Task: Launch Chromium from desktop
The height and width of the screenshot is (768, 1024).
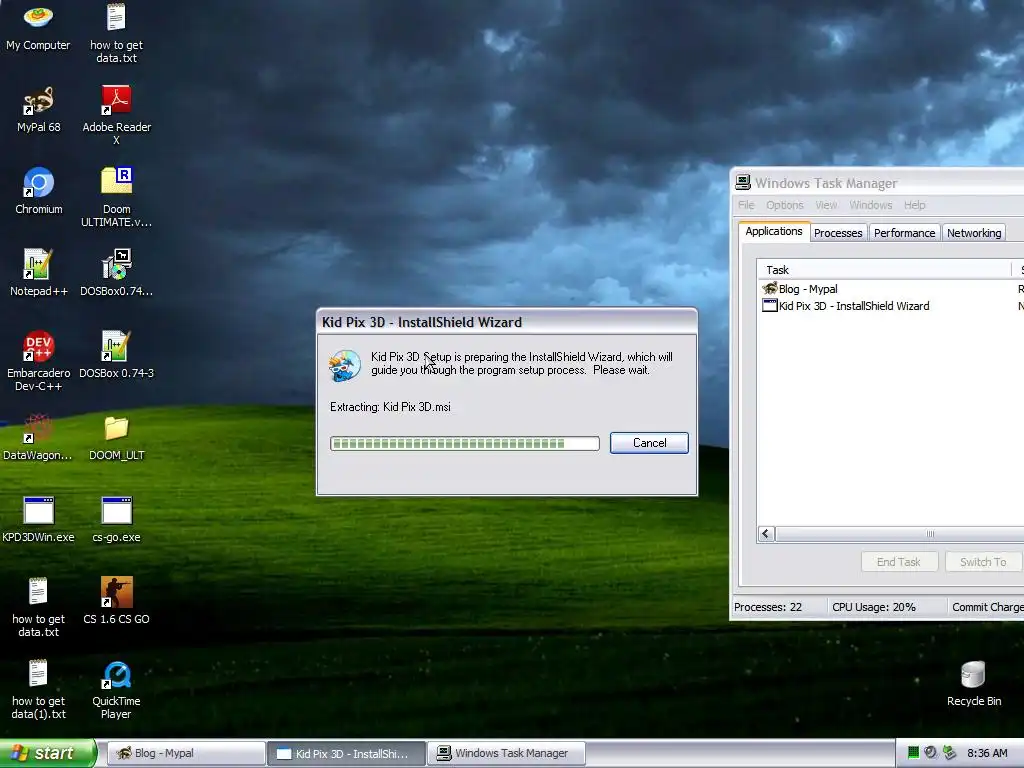Action: pyautogui.click(x=38, y=191)
